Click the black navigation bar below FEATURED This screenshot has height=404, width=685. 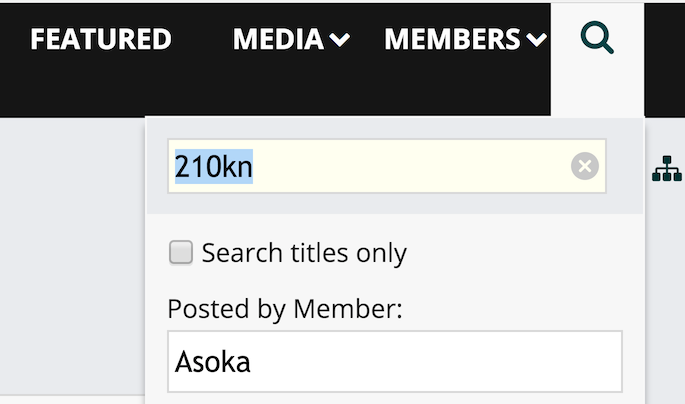point(100,87)
